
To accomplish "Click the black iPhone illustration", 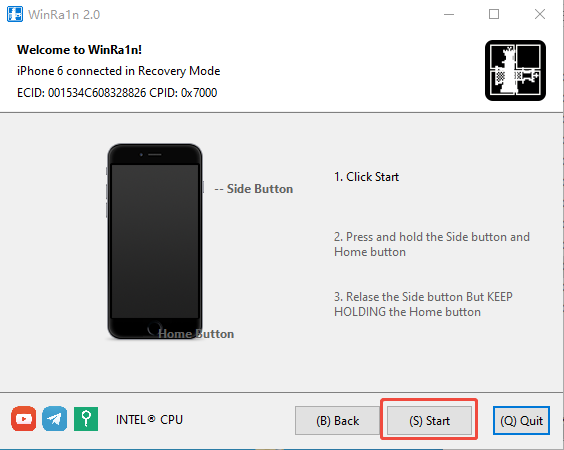I will click(x=155, y=241).
